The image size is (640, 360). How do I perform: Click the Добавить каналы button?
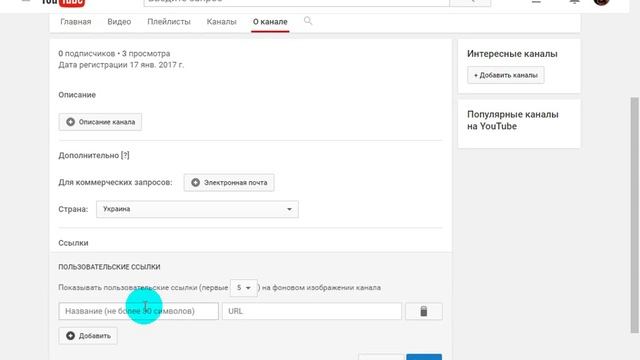pos(506,75)
